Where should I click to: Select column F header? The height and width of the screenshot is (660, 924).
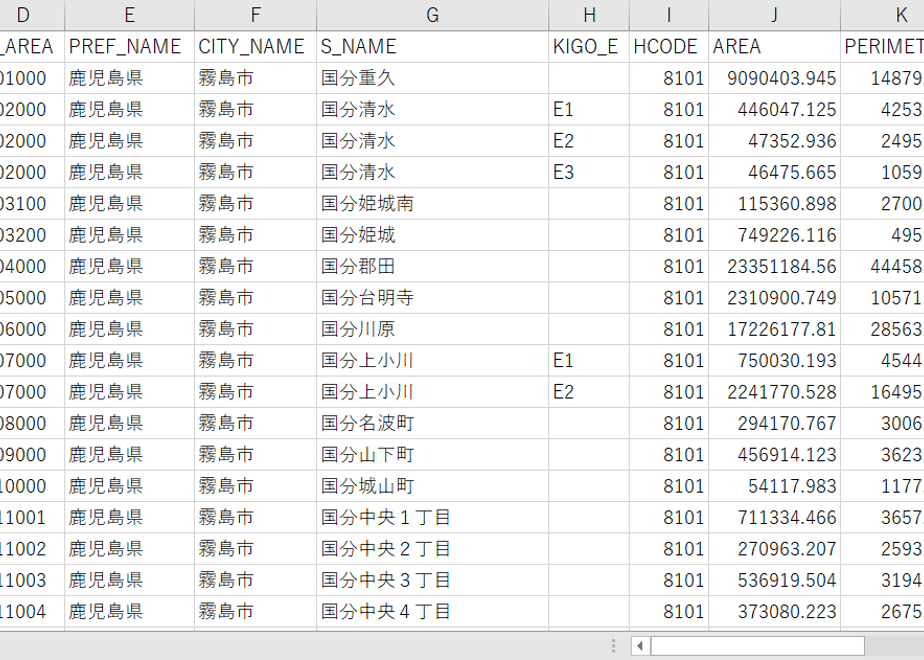click(x=256, y=15)
